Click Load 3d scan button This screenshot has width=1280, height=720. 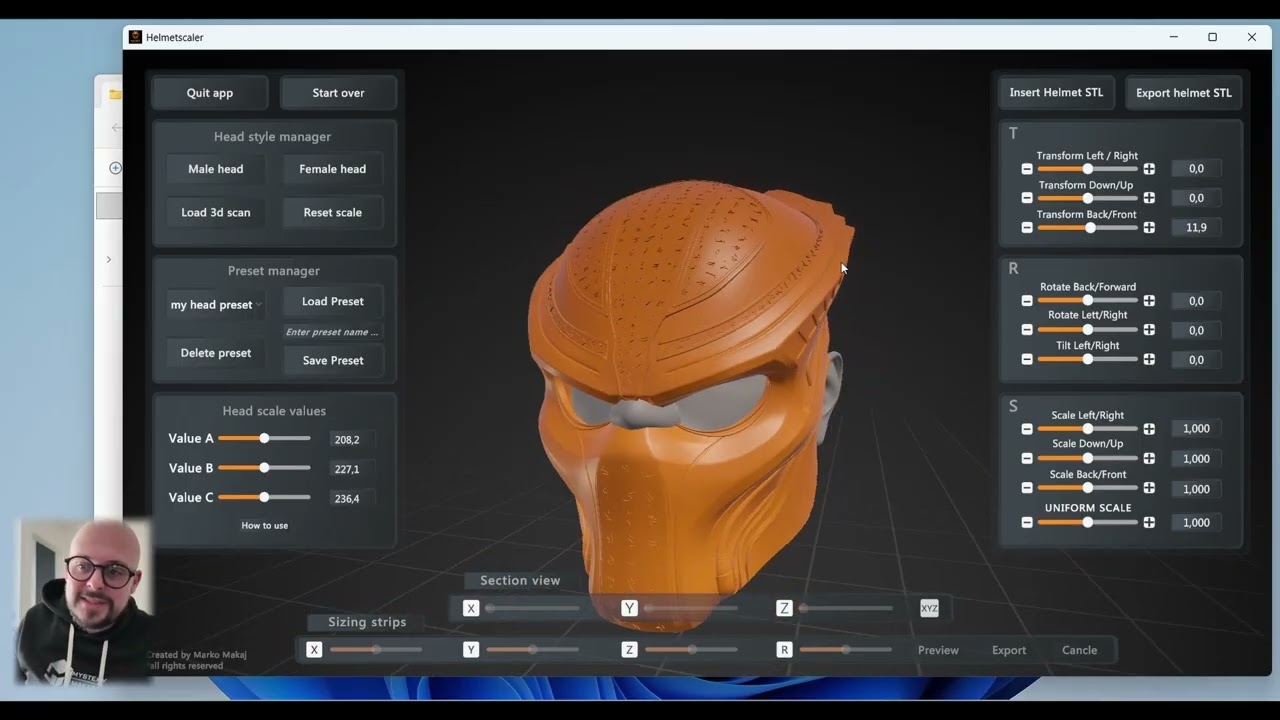click(216, 212)
